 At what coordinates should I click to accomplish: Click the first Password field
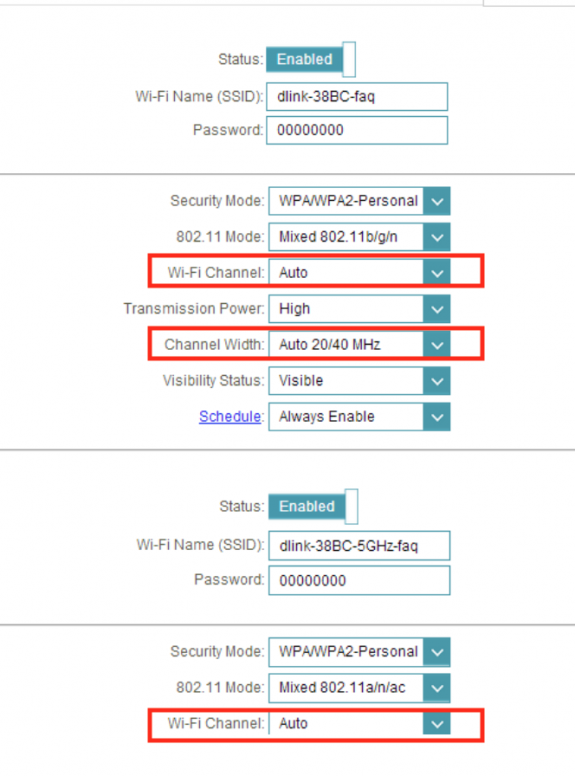357,130
